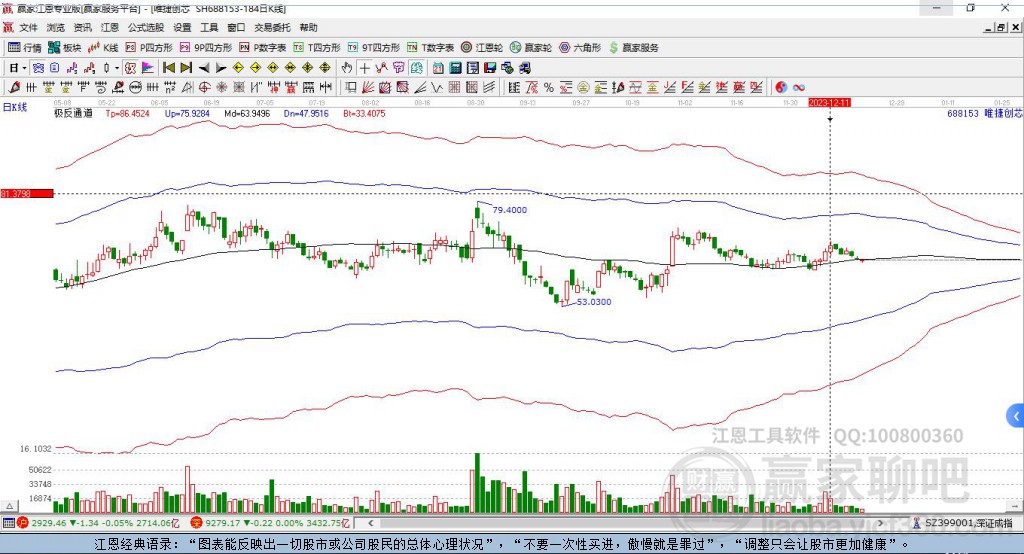The height and width of the screenshot is (554, 1024).
Task: Click the save floppy disk icon
Action: point(490,68)
